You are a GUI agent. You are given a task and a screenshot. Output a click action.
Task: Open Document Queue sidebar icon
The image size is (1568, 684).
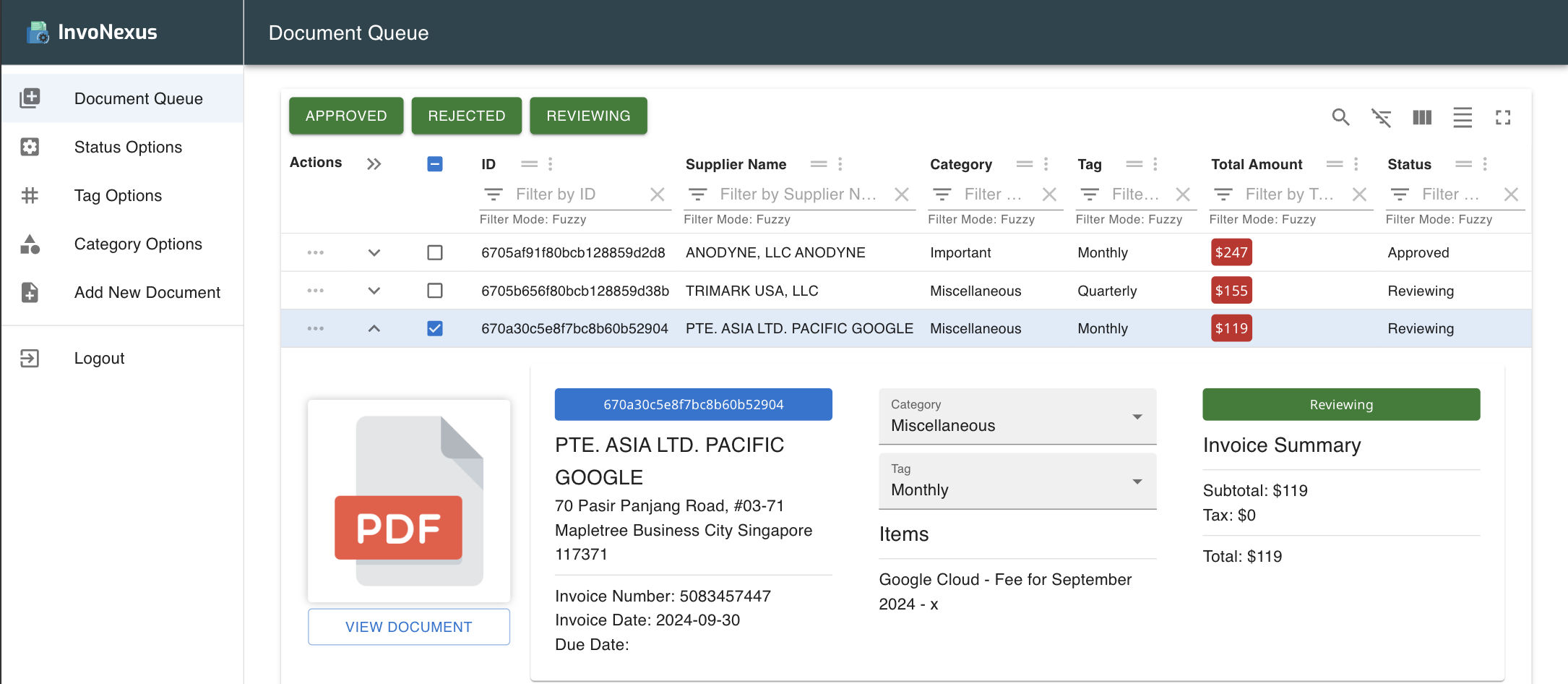[x=30, y=98]
